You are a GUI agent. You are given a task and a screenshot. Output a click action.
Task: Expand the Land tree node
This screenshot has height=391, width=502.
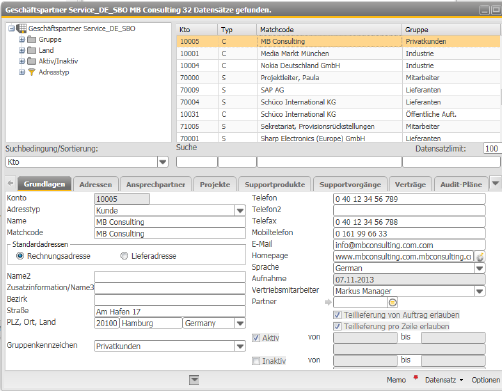(22, 51)
